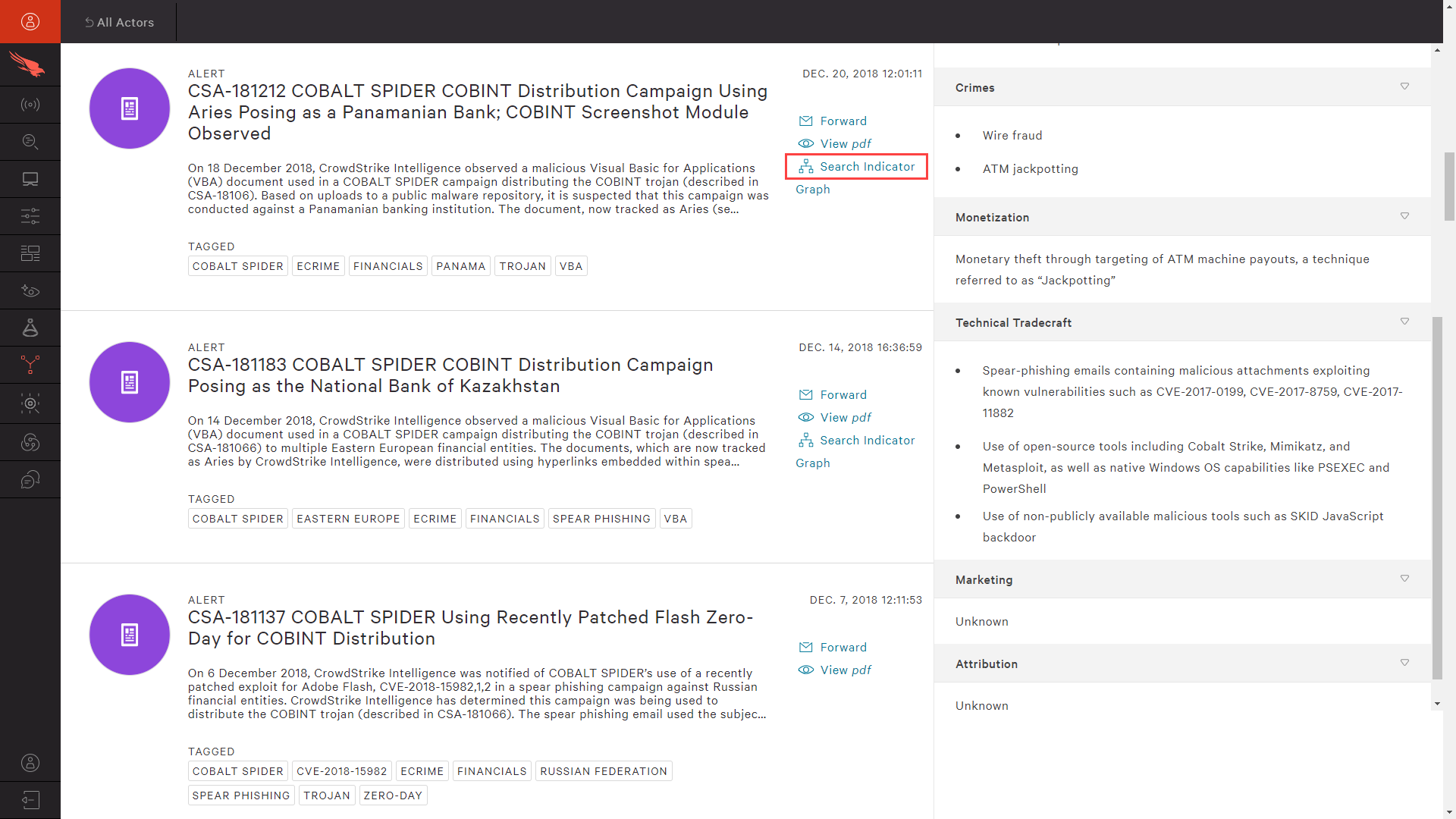Click VBA tag on CSA-181212 alert
The image size is (1456, 819).
pos(571,266)
